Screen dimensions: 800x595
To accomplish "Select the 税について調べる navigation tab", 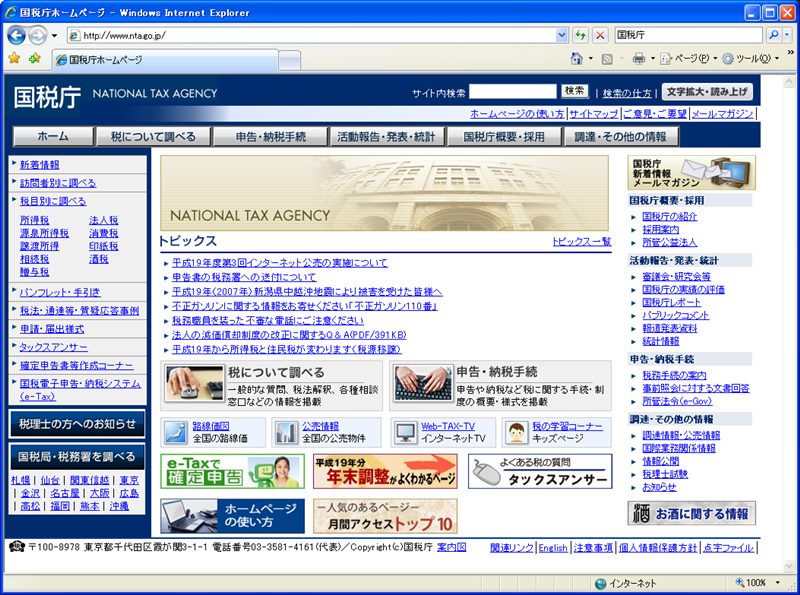I will coord(153,136).
